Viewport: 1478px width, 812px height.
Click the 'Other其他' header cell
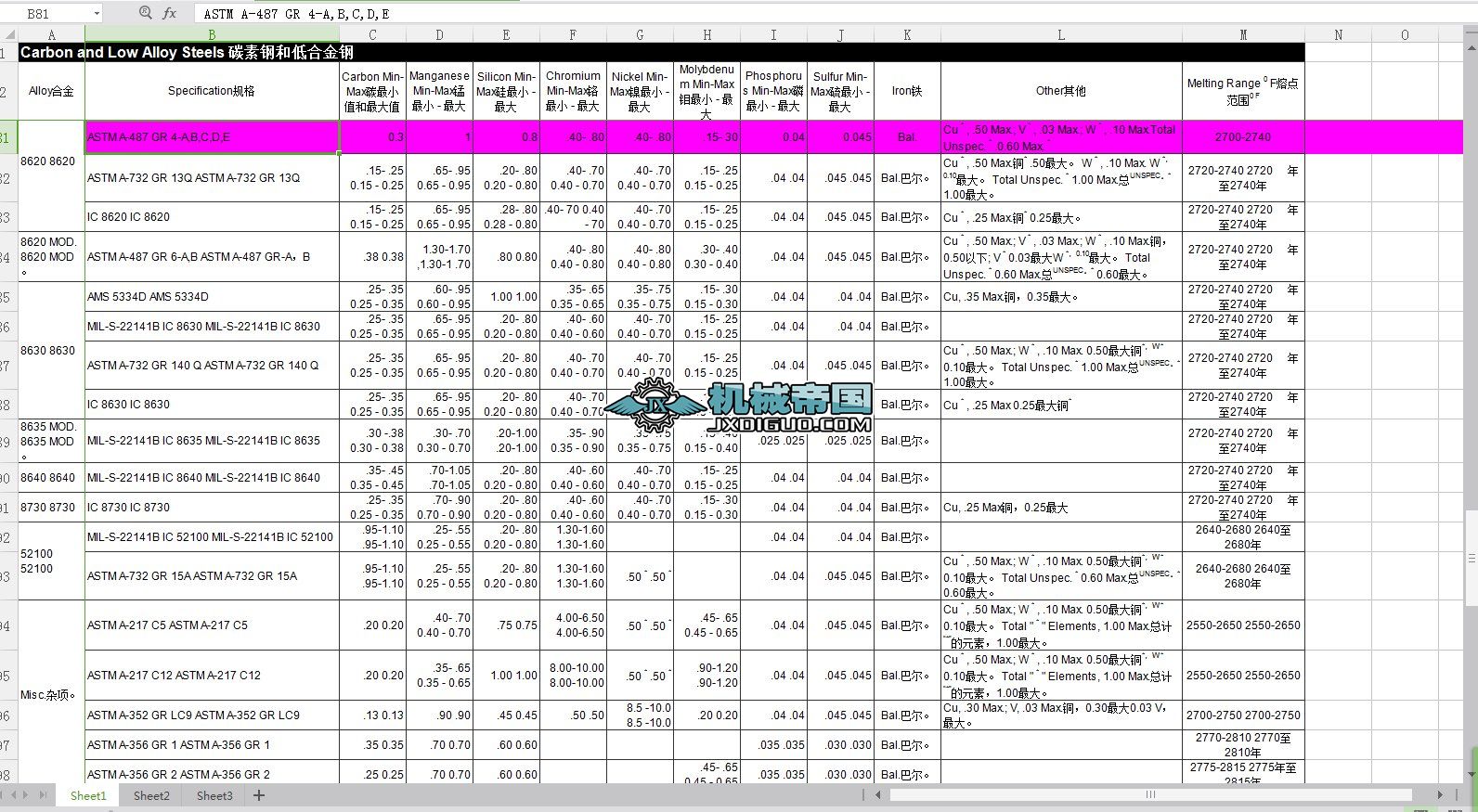(x=1061, y=91)
